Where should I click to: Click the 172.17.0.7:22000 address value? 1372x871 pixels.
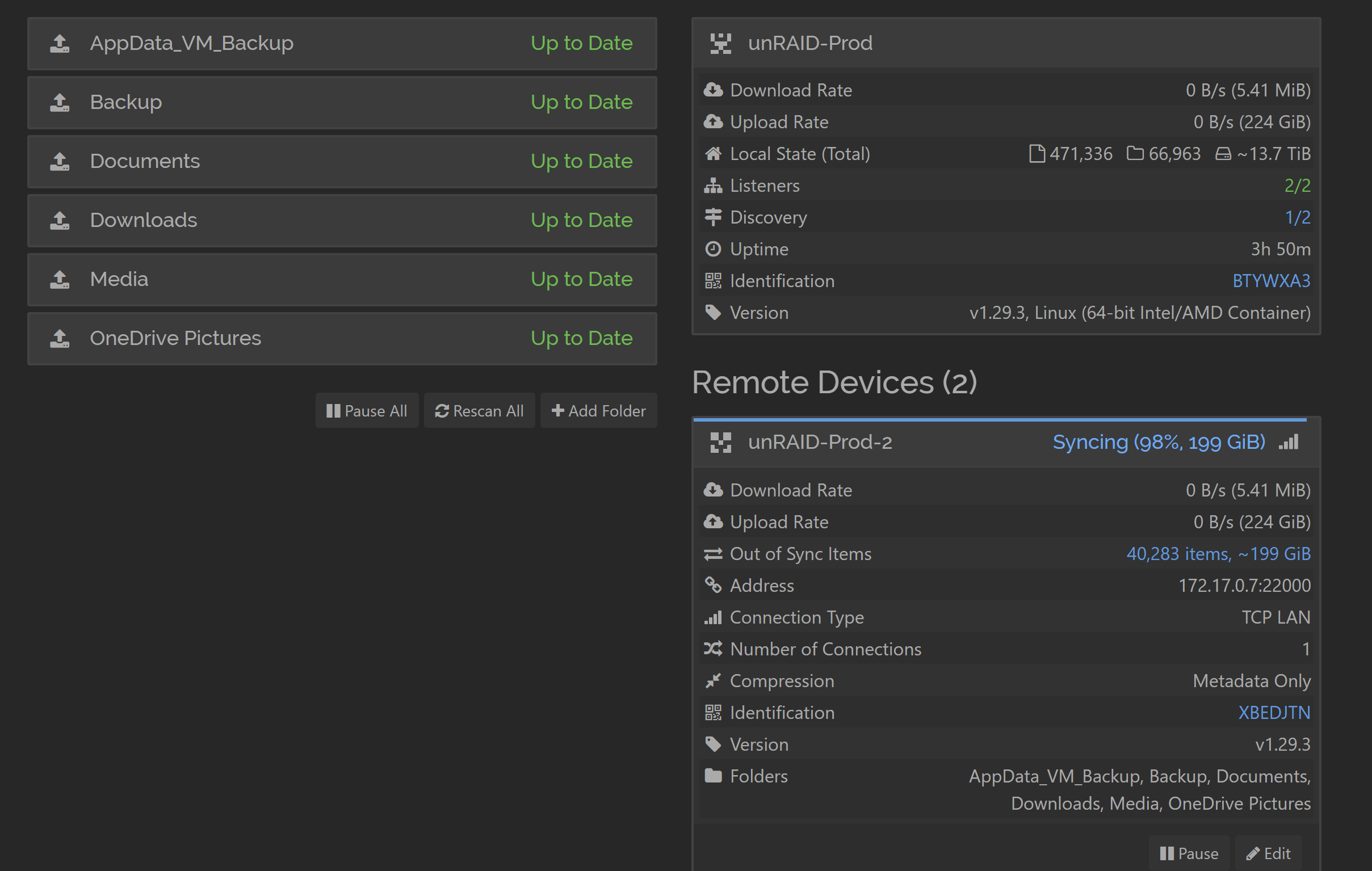tap(1244, 586)
